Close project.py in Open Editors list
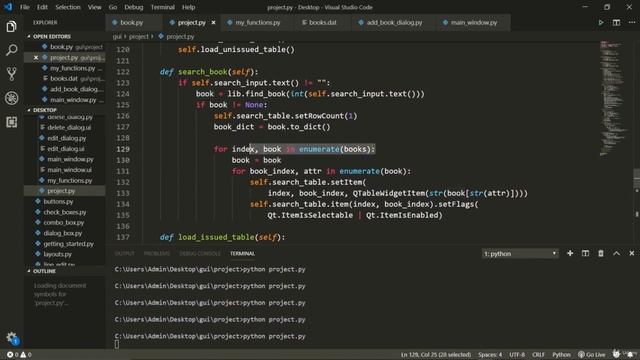This screenshot has height=360, width=640. (x=36, y=58)
